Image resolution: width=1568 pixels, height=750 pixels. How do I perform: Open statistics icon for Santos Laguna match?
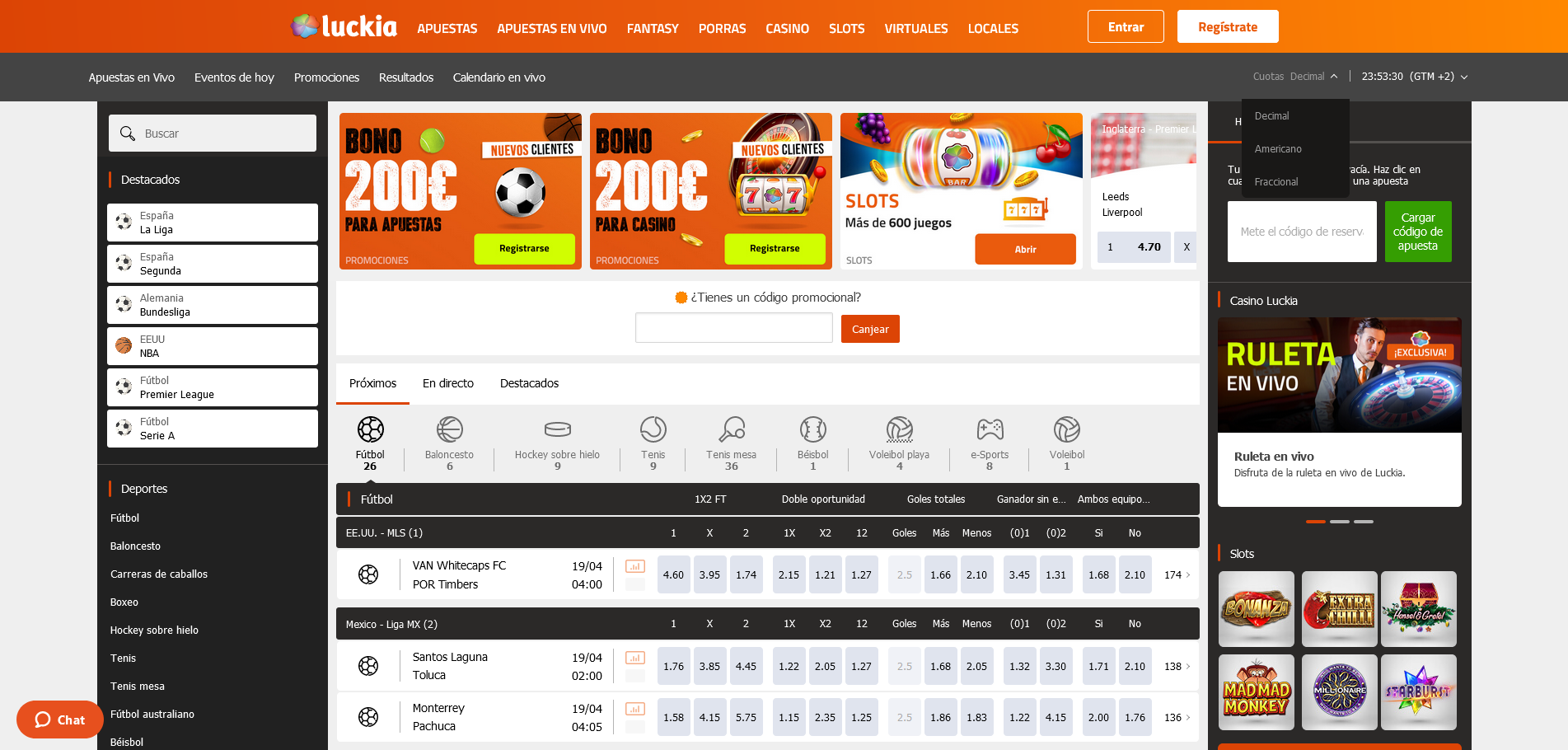(x=634, y=658)
